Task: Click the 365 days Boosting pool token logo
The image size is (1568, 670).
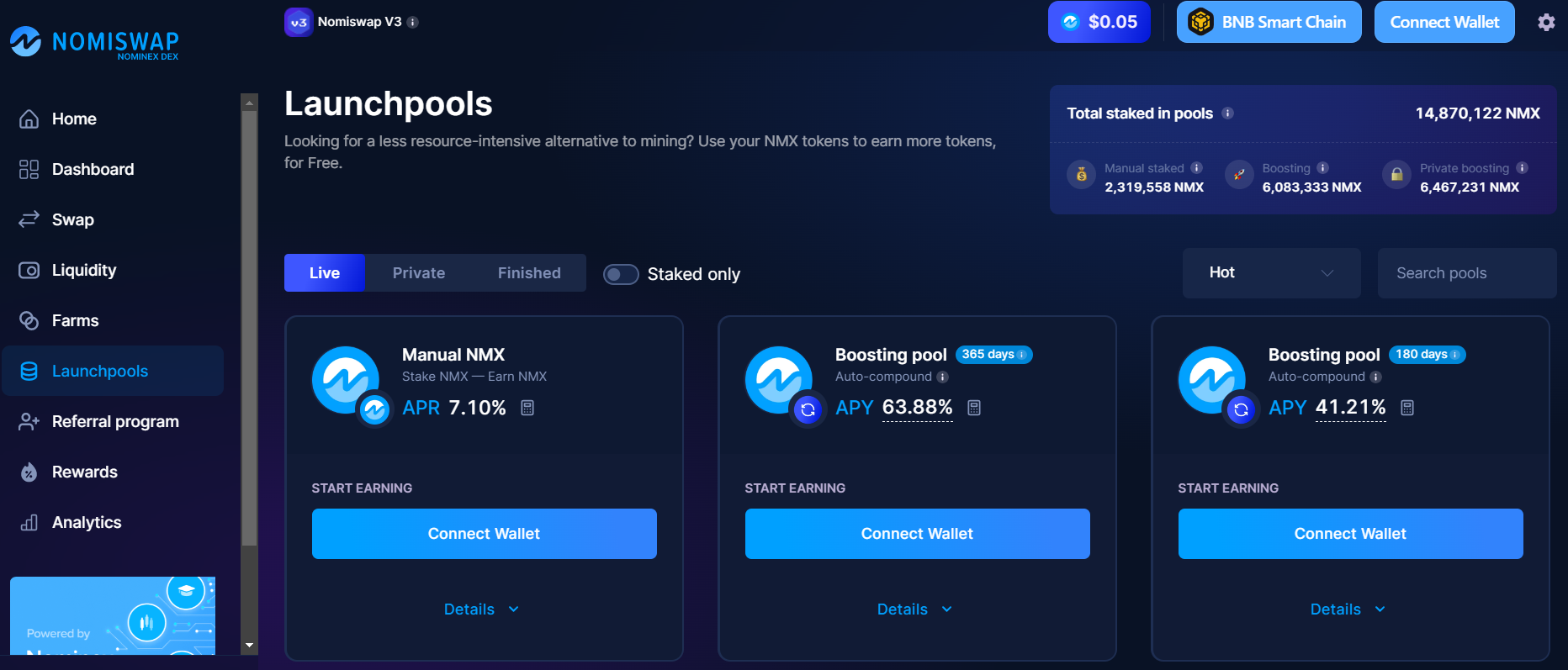Action: coord(779,380)
